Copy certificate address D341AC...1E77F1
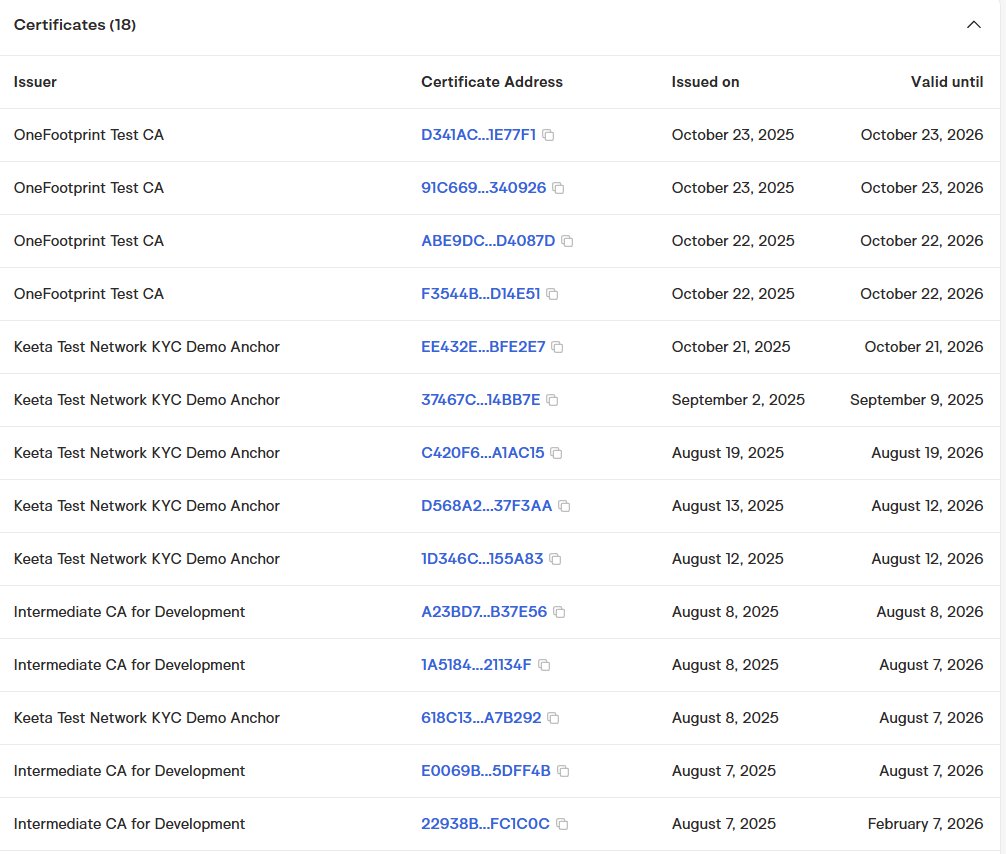The image size is (1006, 854). [x=548, y=135]
